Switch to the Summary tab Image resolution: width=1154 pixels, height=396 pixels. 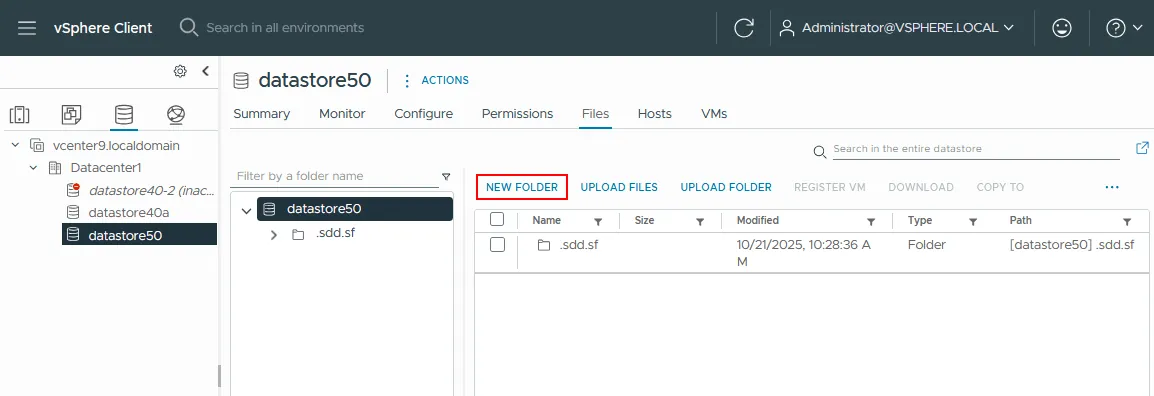[261, 114]
